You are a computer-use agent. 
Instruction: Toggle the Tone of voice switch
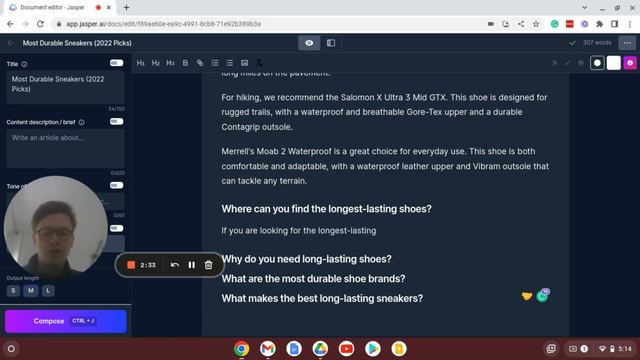[117, 185]
